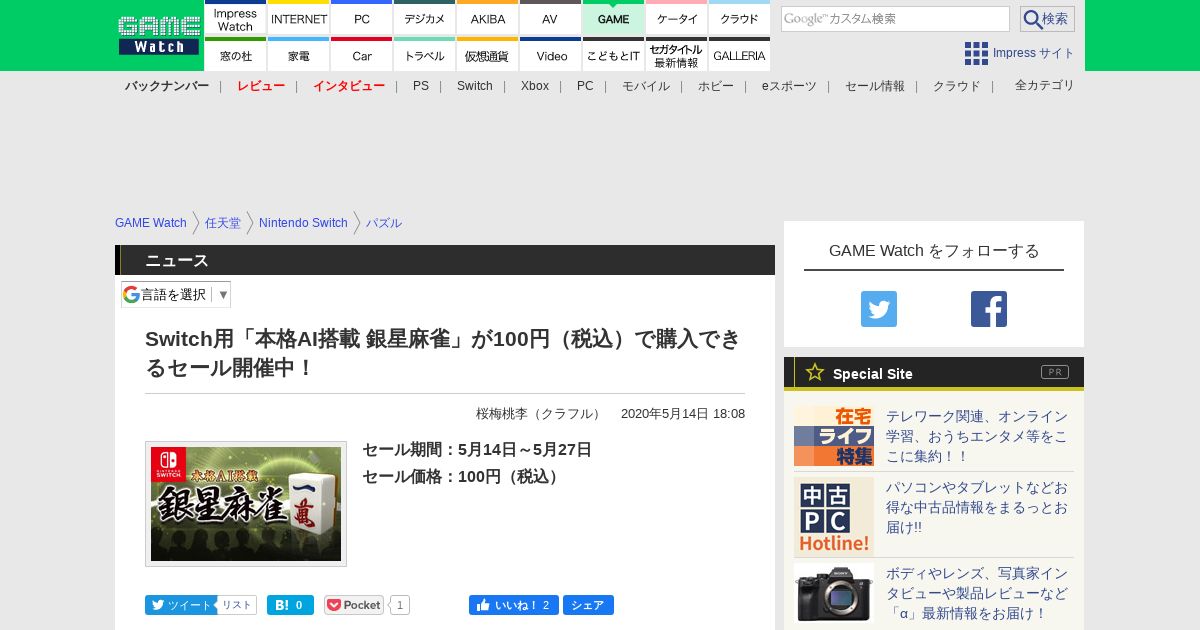Viewport: 1200px width, 630px height.
Task: Open the Twitter follow icon
Action: pos(879,309)
